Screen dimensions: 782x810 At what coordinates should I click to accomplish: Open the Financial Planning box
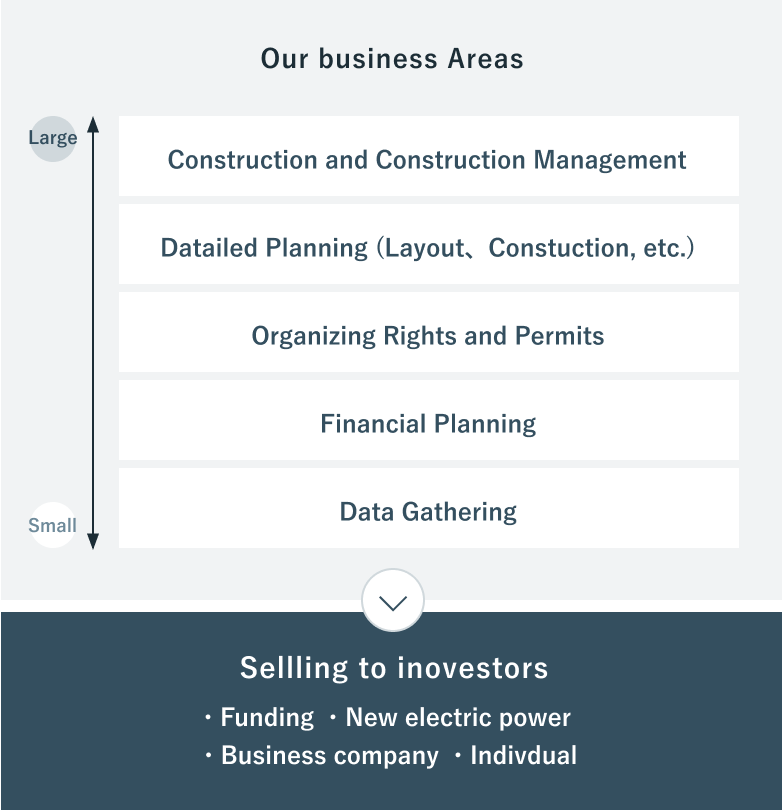(x=429, y=420)
